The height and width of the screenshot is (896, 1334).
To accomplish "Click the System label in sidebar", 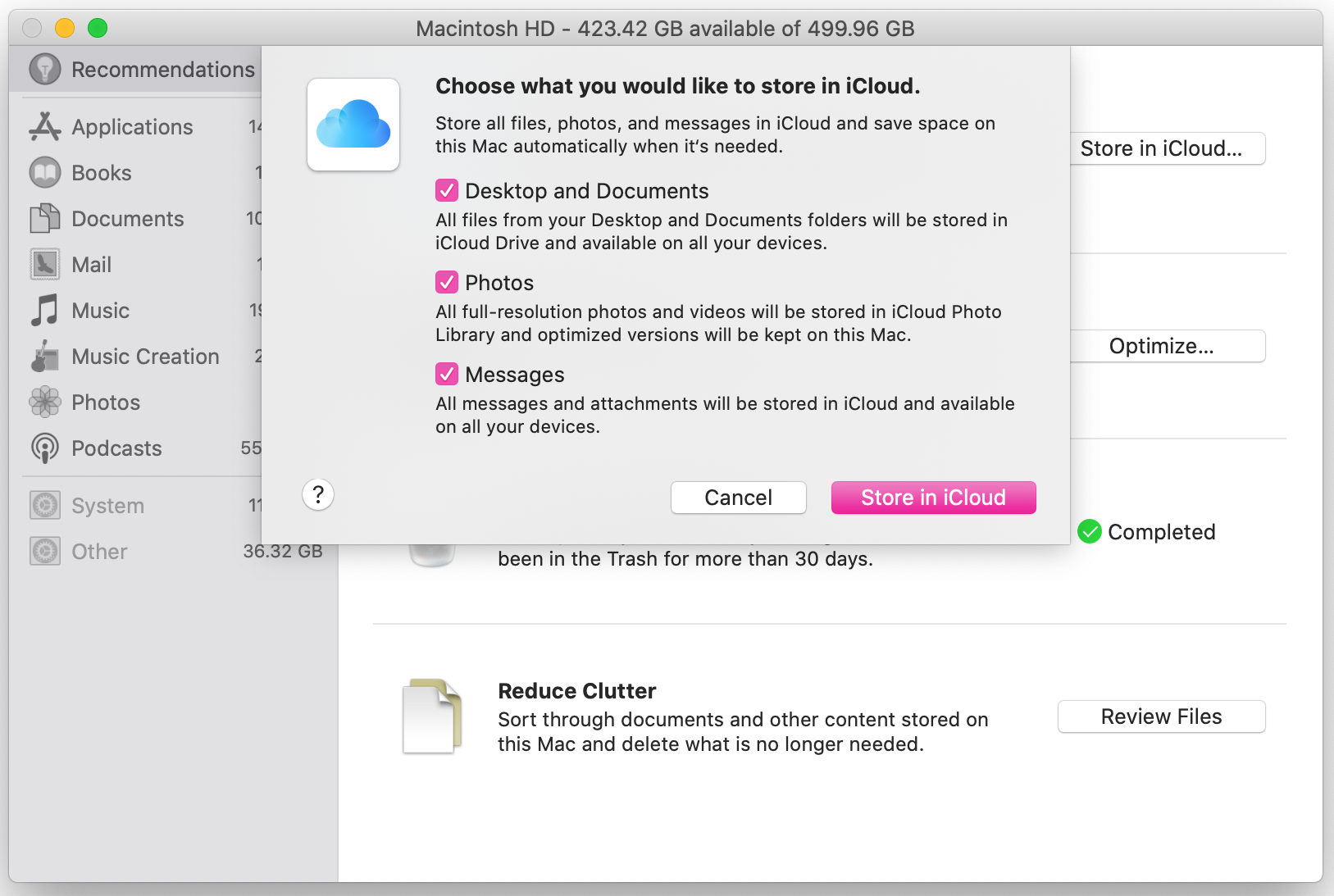I will pyautogui.click(x=108, y=506).
